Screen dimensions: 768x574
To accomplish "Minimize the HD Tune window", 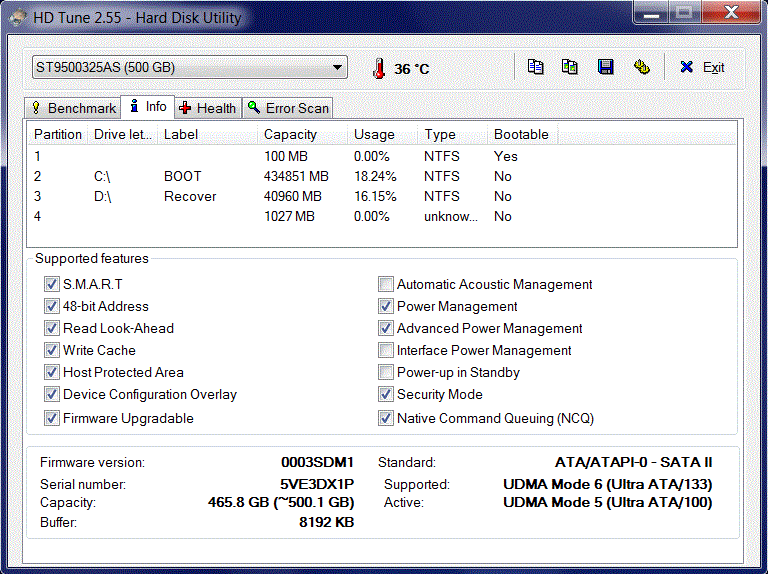I will coord(651,12).
